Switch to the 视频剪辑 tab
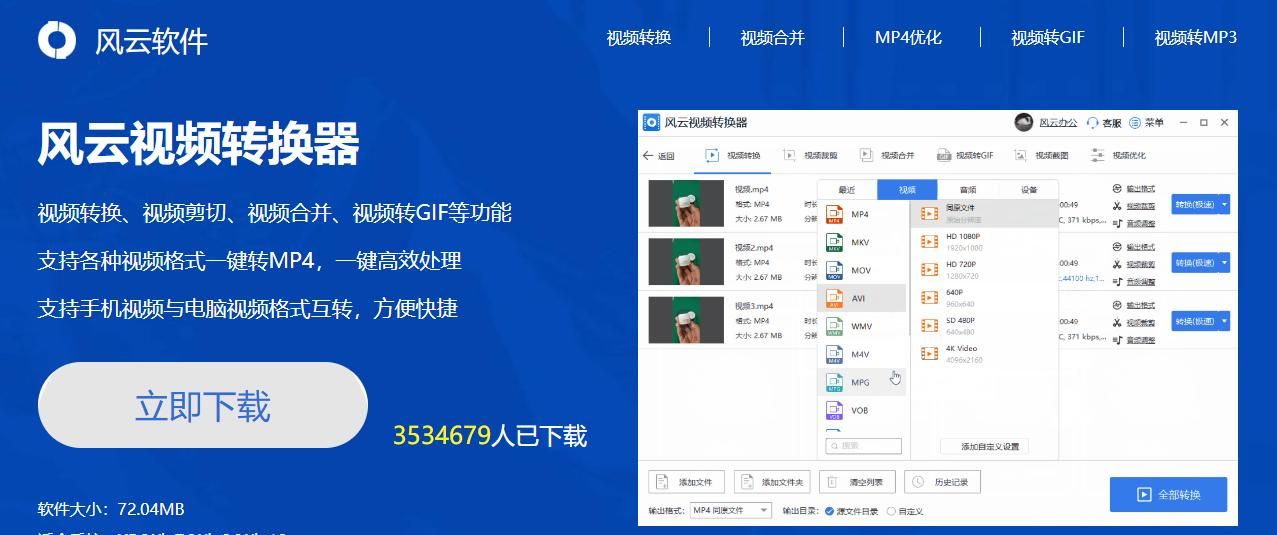 tap(811, 156)
